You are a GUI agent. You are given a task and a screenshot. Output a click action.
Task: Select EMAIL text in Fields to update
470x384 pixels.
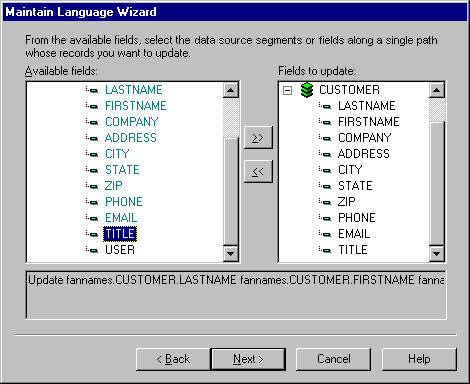(x=354, y=234)
